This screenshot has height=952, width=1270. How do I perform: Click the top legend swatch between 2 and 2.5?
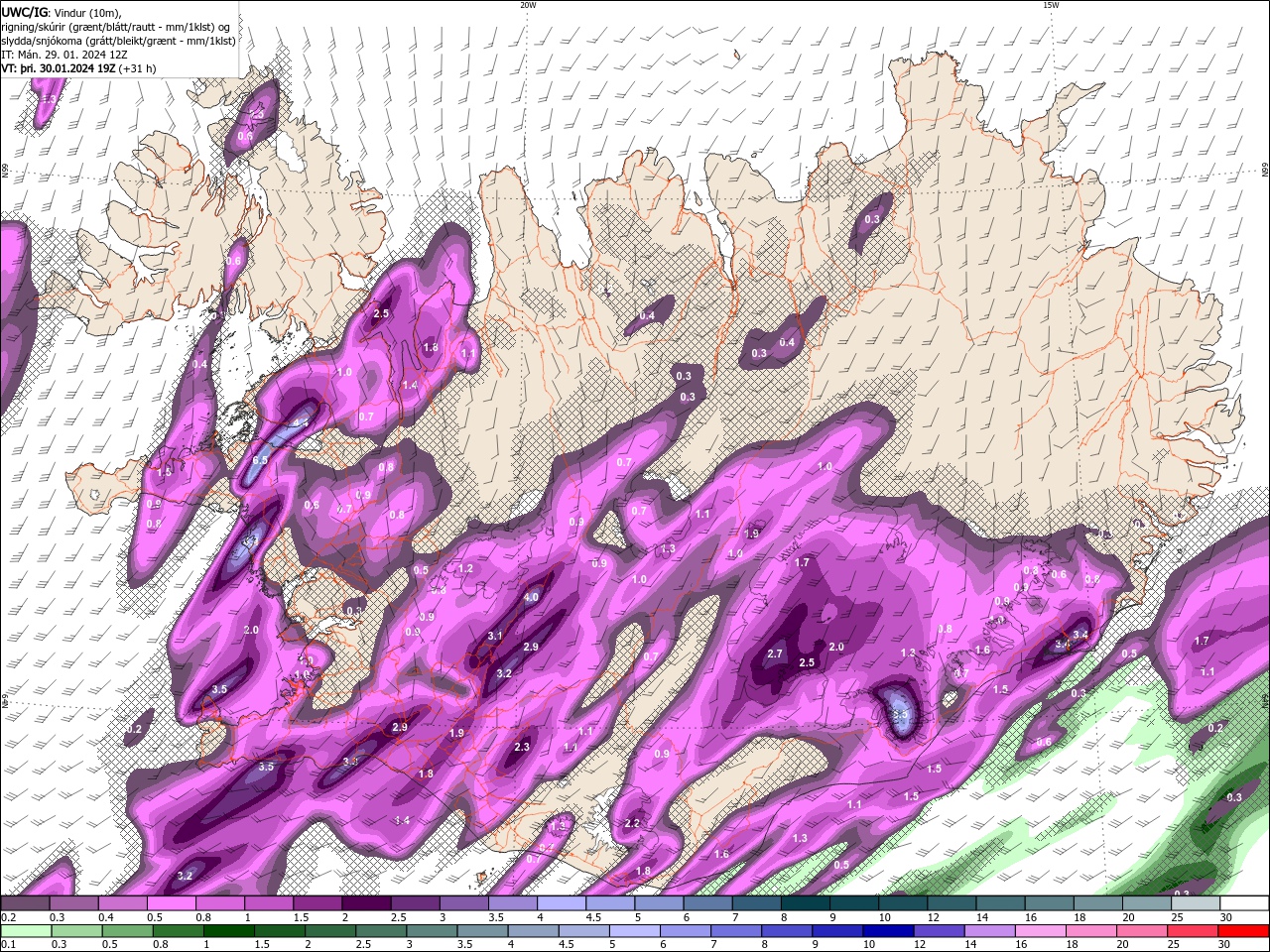click(366, 903)
